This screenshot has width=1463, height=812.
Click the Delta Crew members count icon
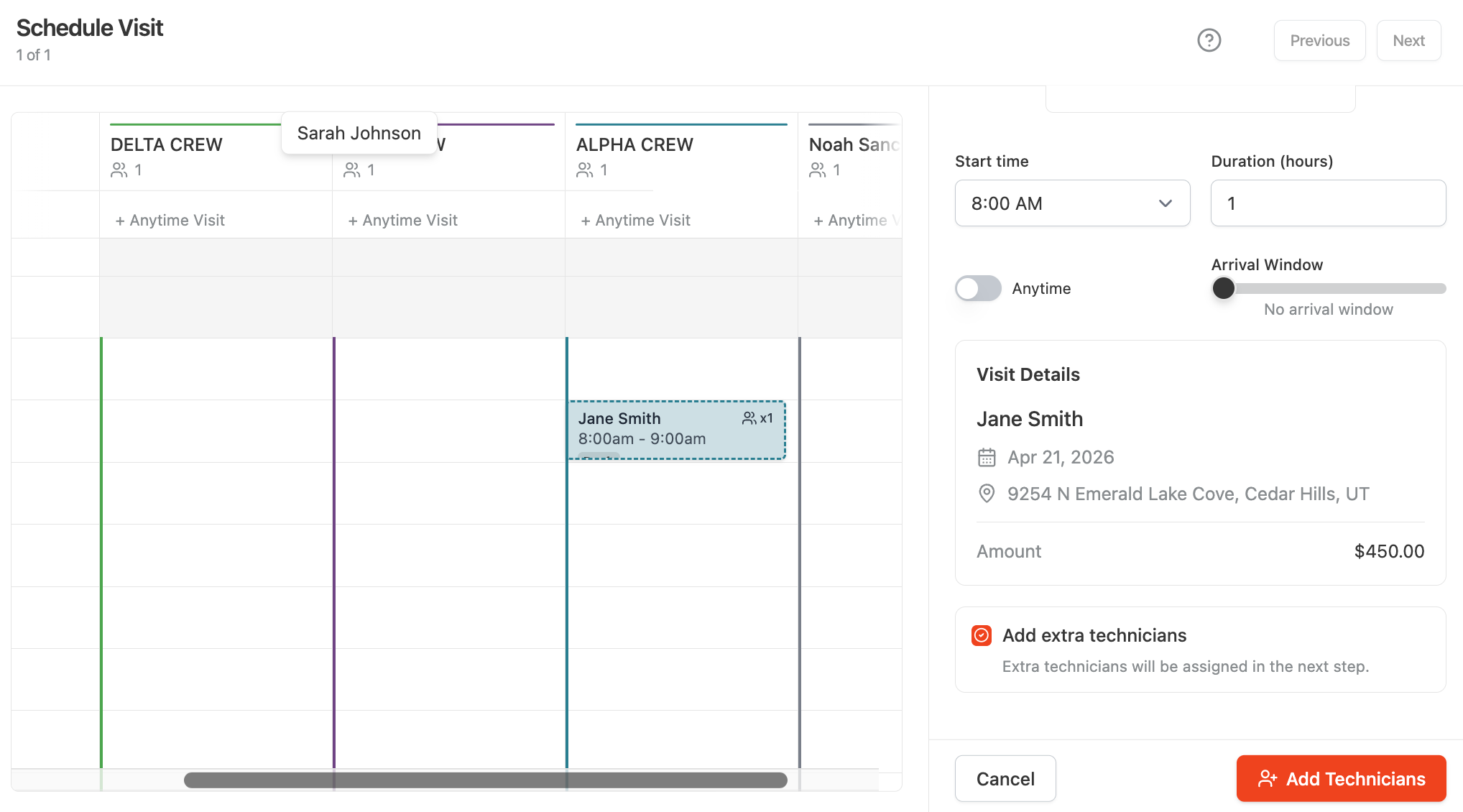click(119, 170)
